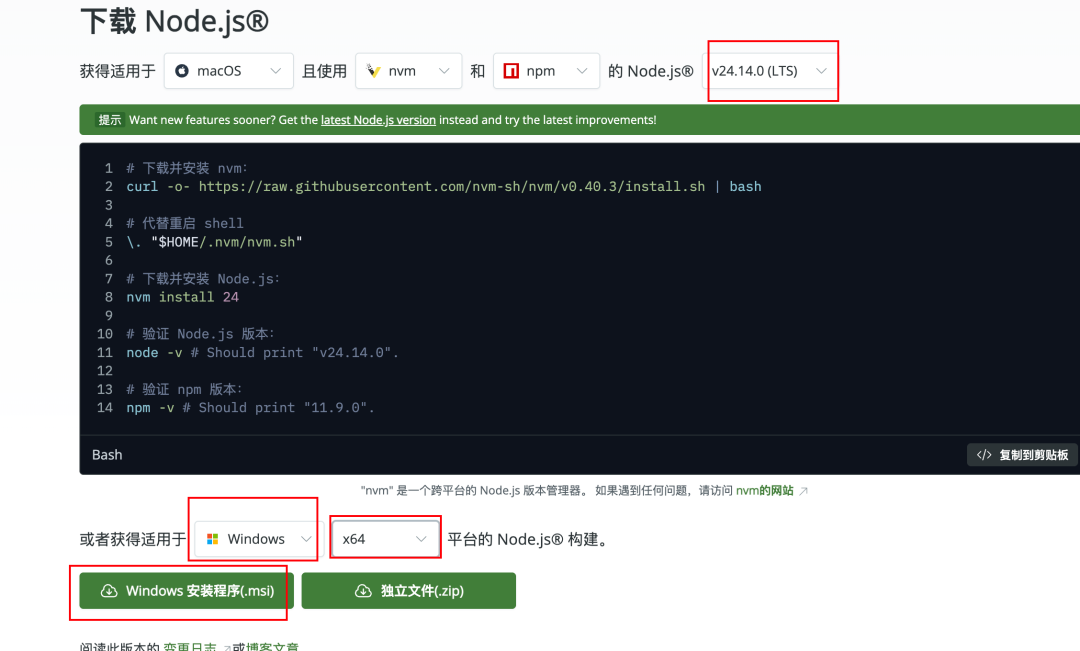Click the node -v verification line
This screenshot has width=1080, height=651.
pyautogui.click(x=262, y=353)
